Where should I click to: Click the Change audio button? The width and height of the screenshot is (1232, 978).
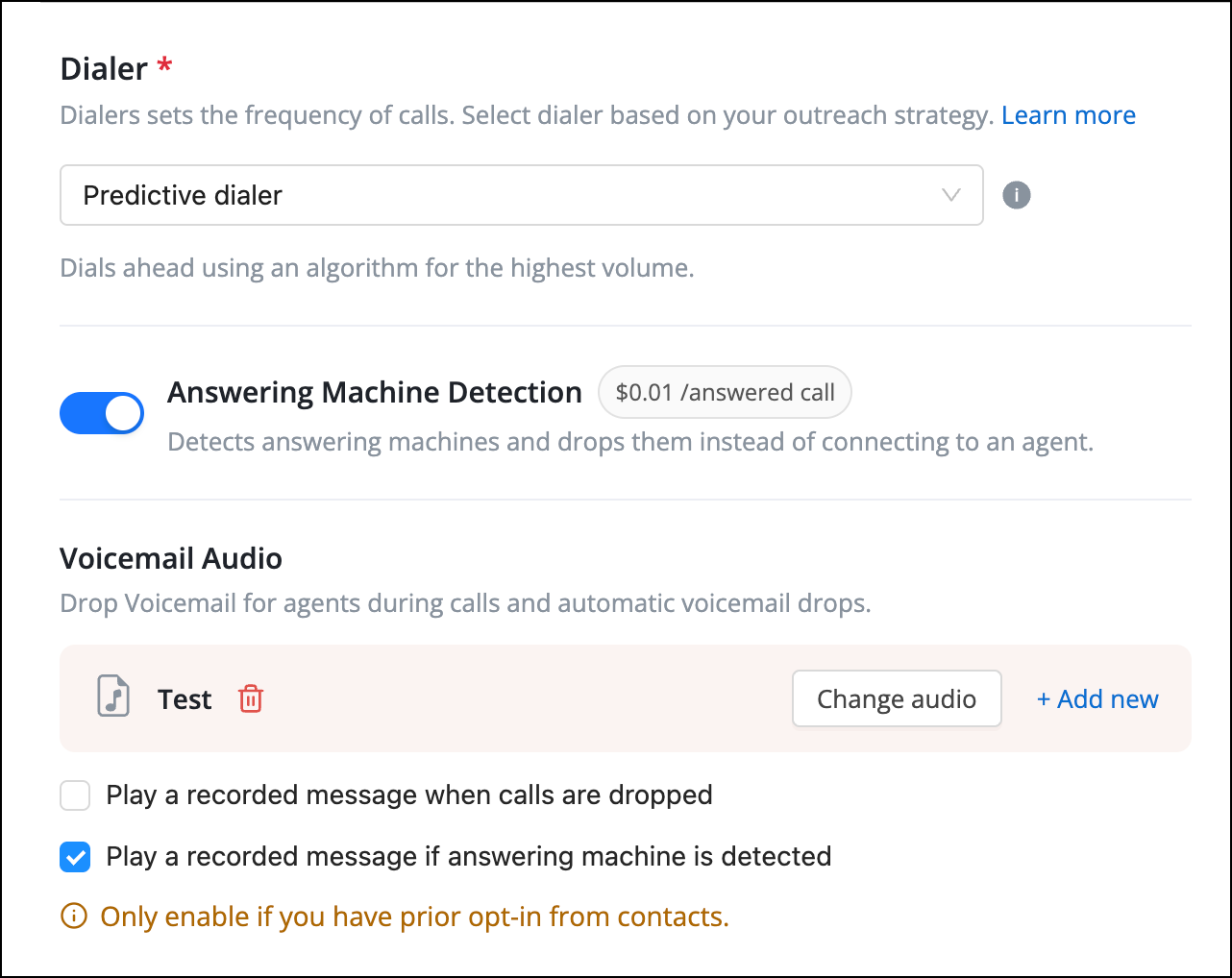[x=897, y=698]
